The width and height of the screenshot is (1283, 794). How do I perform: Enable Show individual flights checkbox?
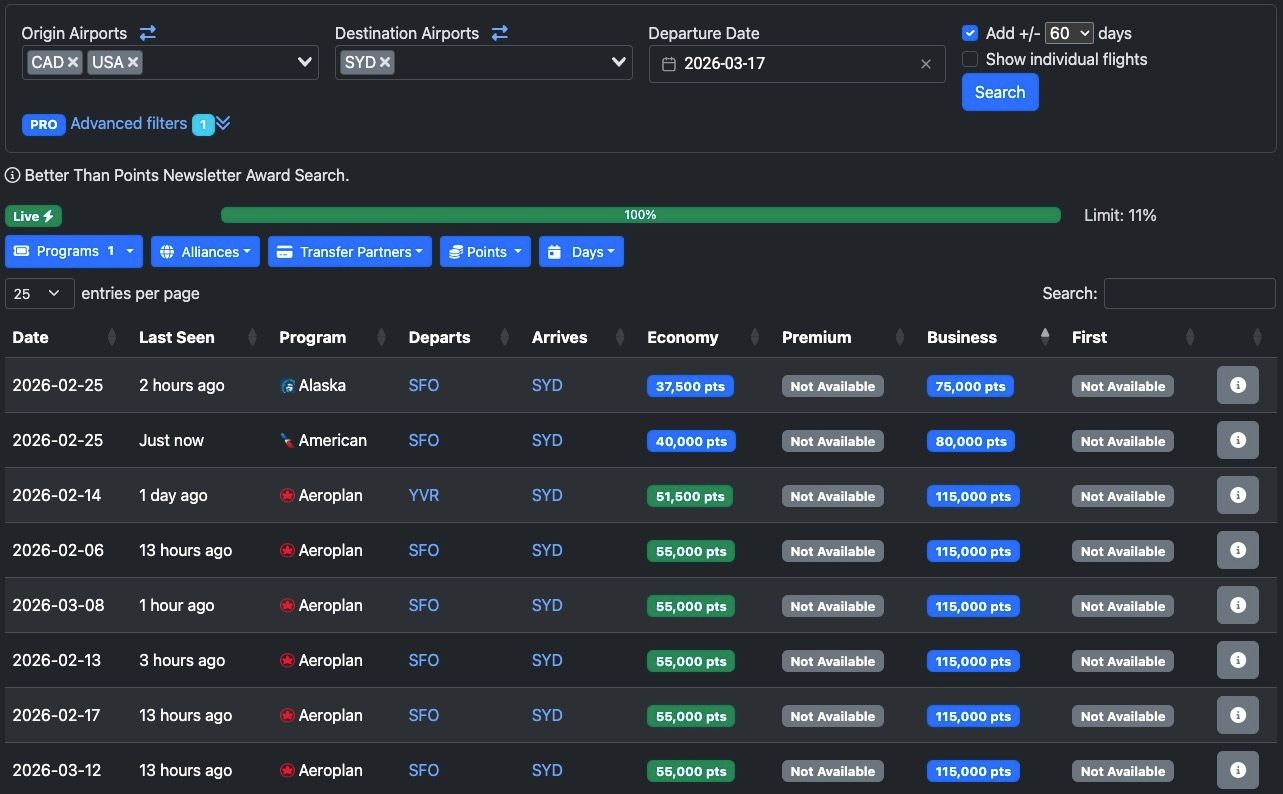(970, 59)
